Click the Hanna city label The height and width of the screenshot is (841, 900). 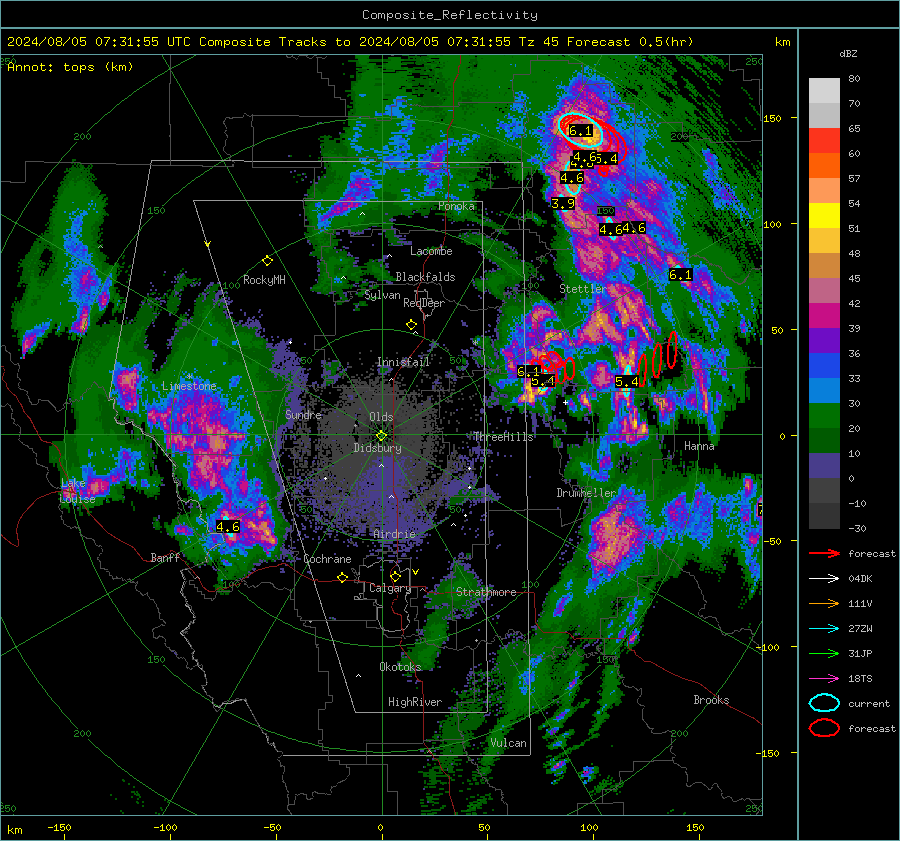[699, 445]
